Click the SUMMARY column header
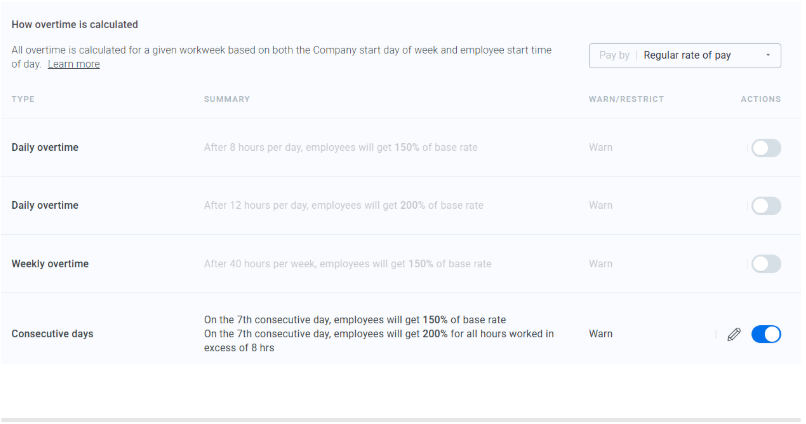The width and height of the screenshot is (806, 424). 227,99
